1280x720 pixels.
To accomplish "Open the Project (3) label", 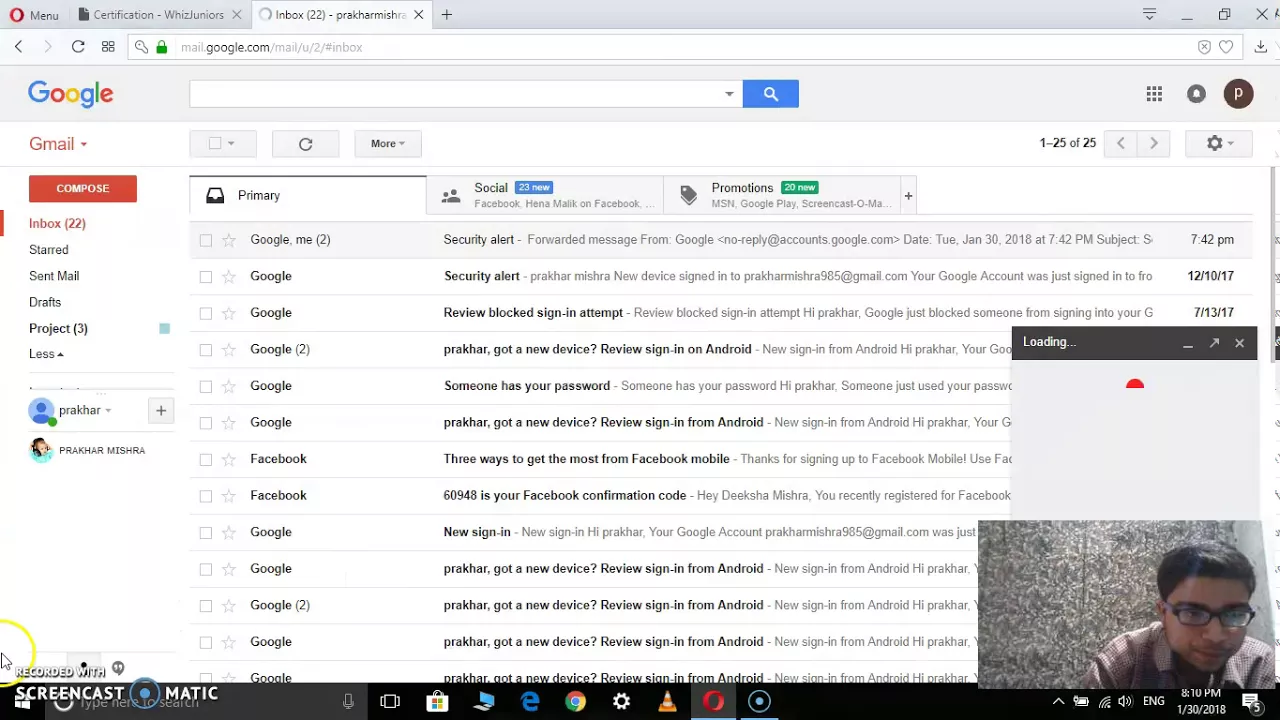I will (58, 328).
